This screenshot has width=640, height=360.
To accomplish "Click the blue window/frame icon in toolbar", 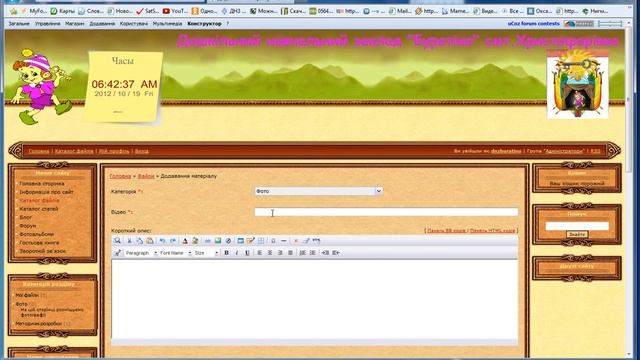I will coord(240,241).
